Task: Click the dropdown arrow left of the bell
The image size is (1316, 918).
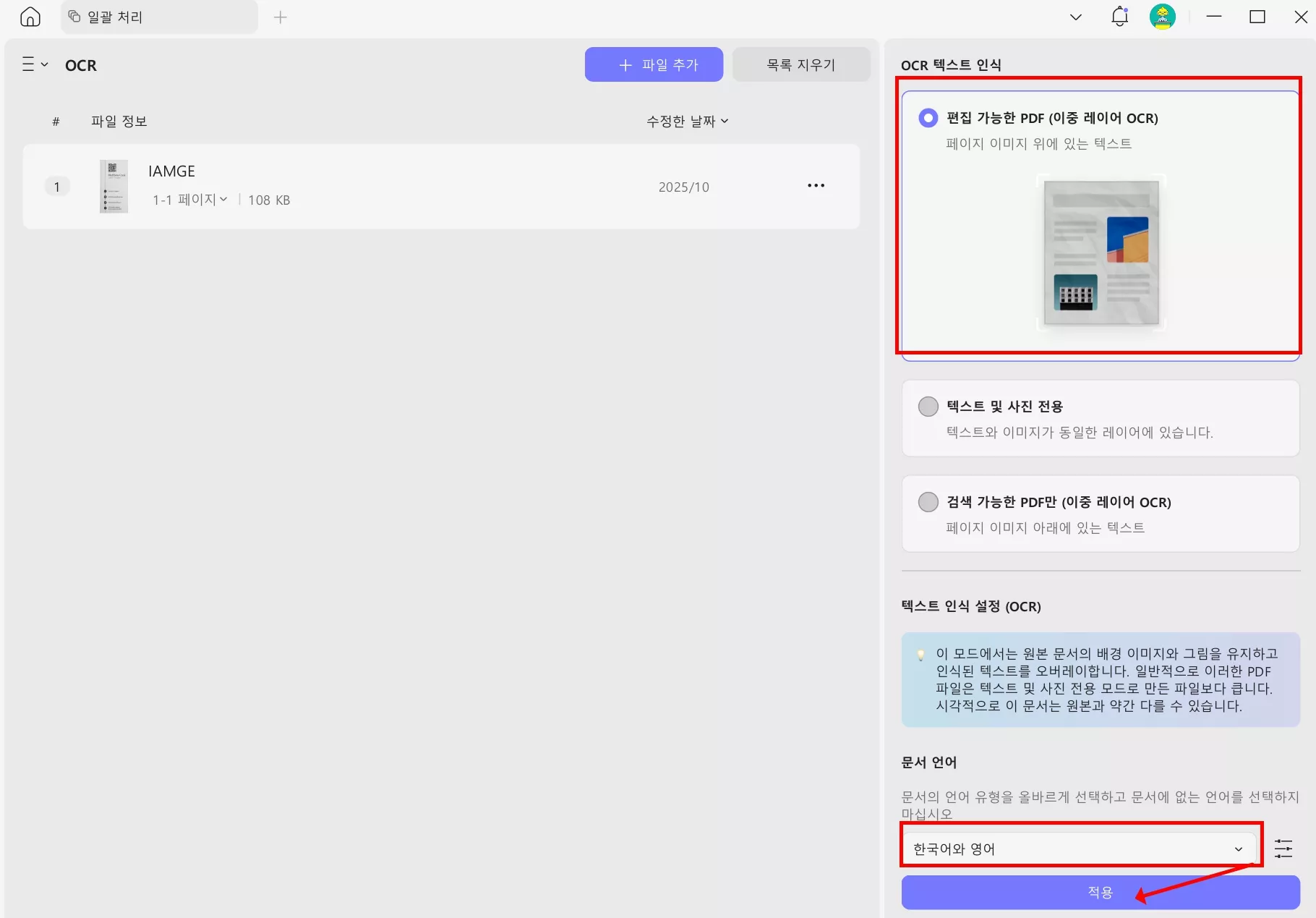Action: [x=1075, y=17]
